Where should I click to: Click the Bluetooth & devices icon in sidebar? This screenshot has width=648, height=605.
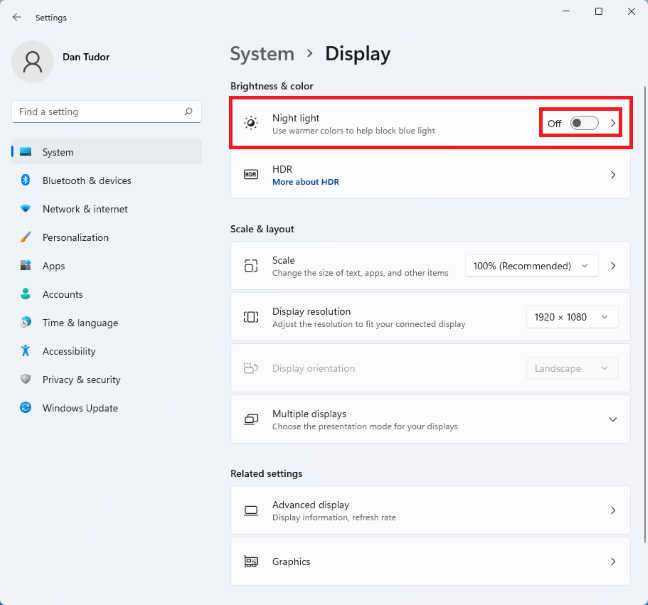pos(25,181)
